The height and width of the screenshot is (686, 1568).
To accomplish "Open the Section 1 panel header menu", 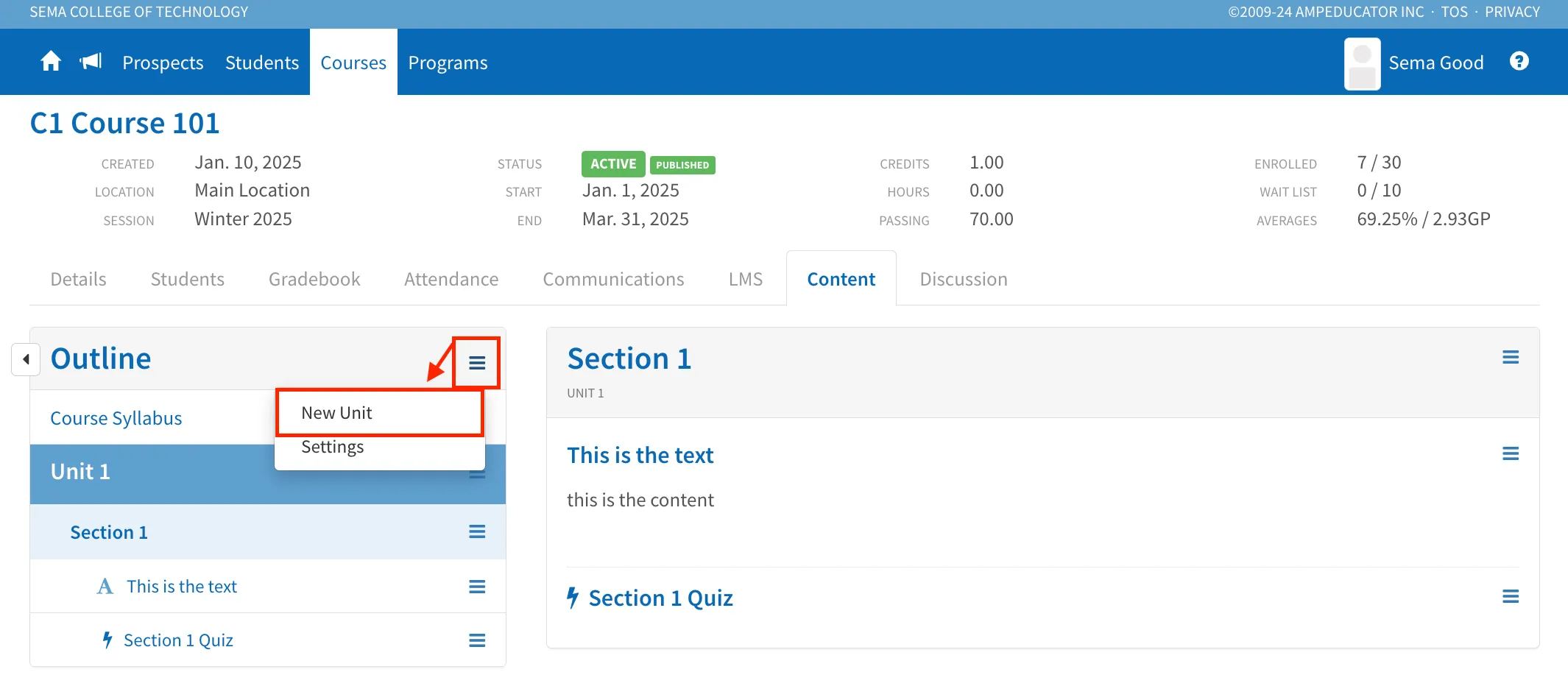I will 1511,357.
